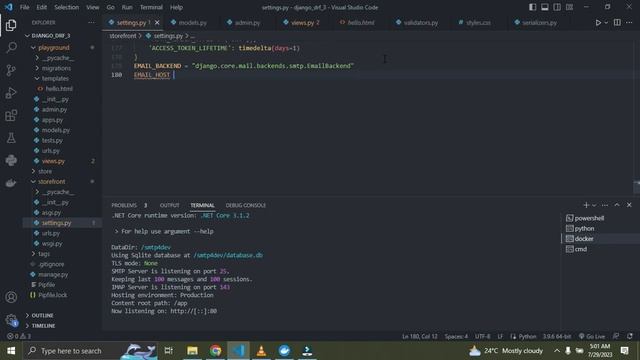
Task: Click errors and warnings status item
Action: pos(19,336)
